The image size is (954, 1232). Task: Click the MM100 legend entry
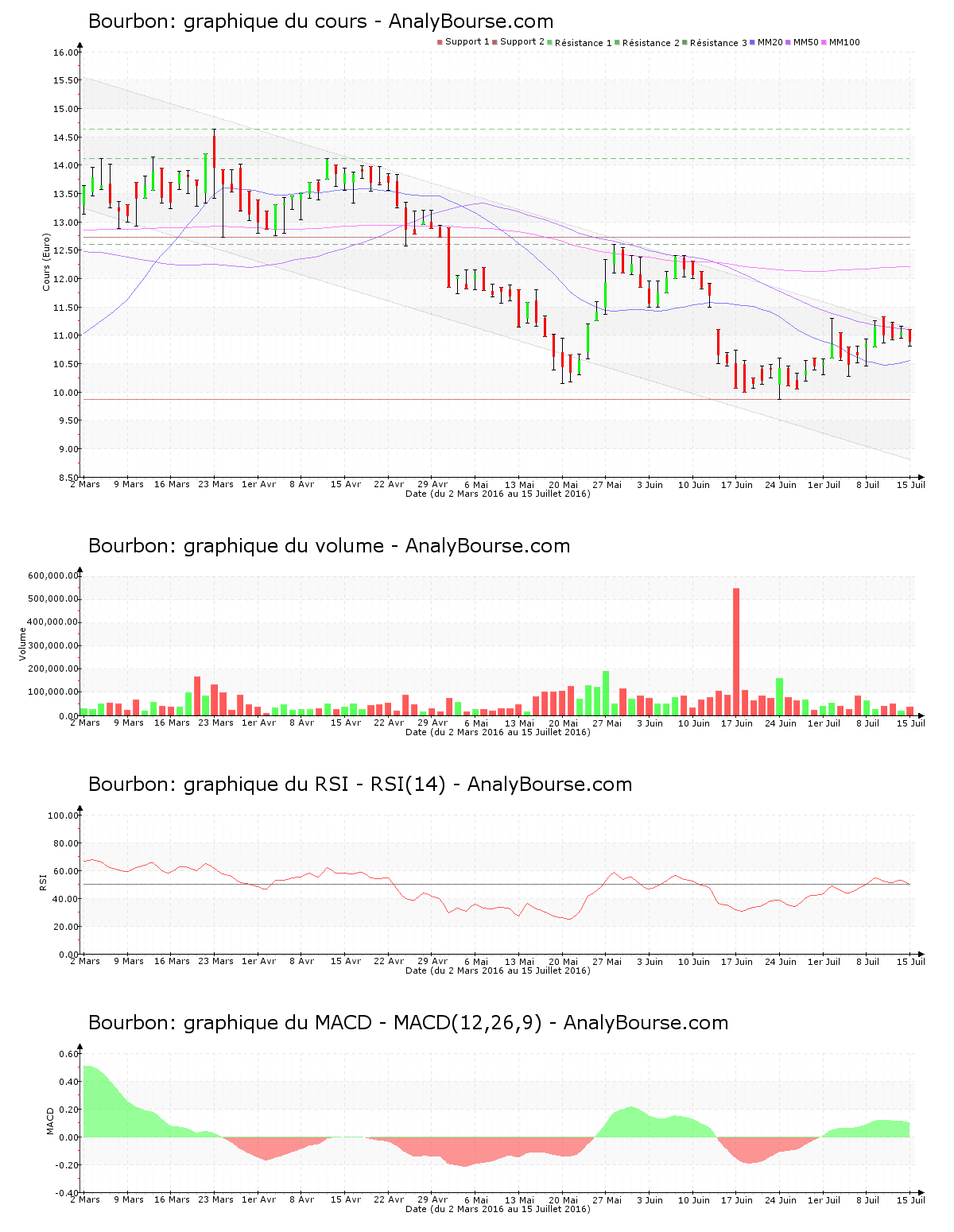[x=840, y=42]
